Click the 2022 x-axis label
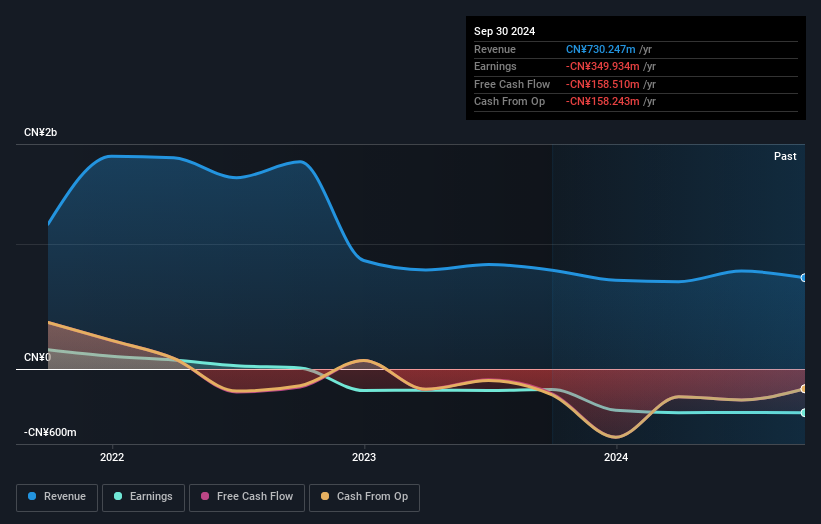The width and height of the screenshot is (821, 524). (112, 458)
